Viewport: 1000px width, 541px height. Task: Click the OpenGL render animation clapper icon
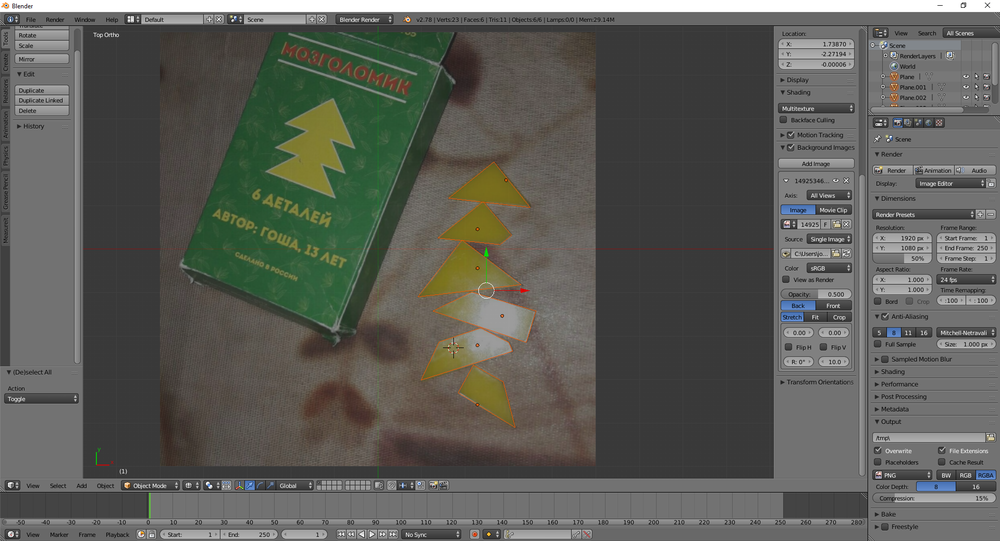pos(443,485)
